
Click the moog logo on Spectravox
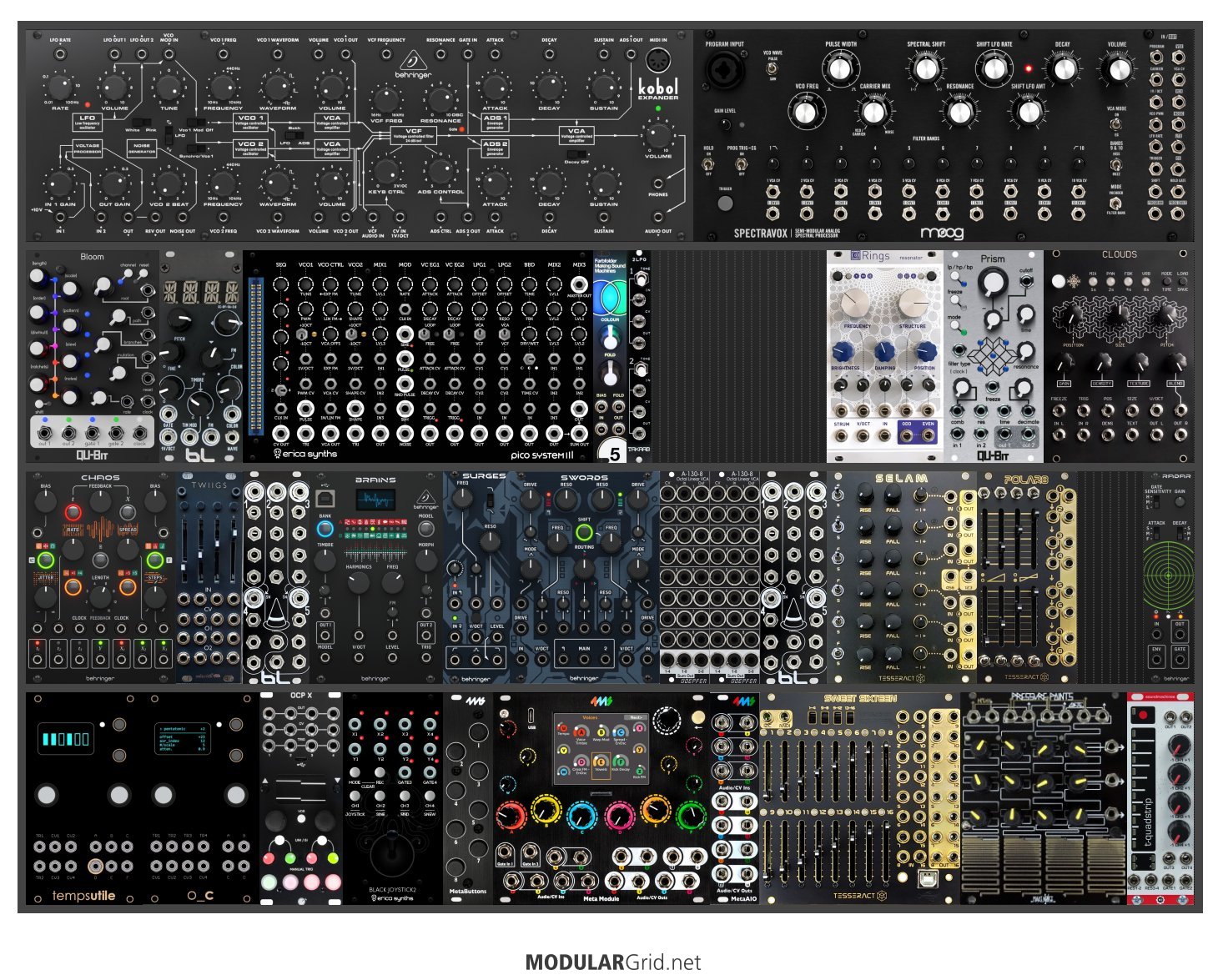point(940,234)
